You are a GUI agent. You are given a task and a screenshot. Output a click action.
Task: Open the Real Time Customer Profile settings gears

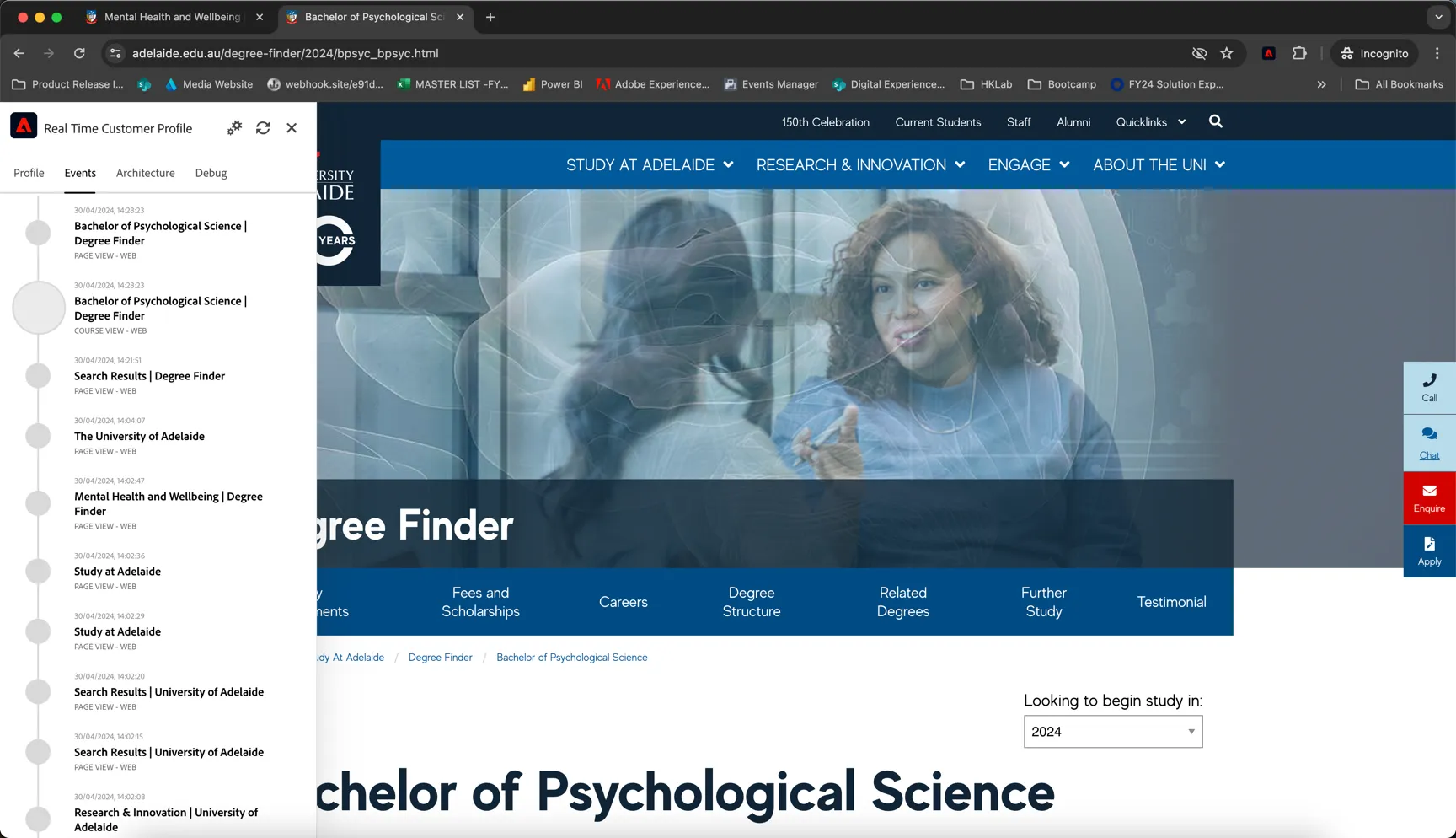(x=234, y=127)
